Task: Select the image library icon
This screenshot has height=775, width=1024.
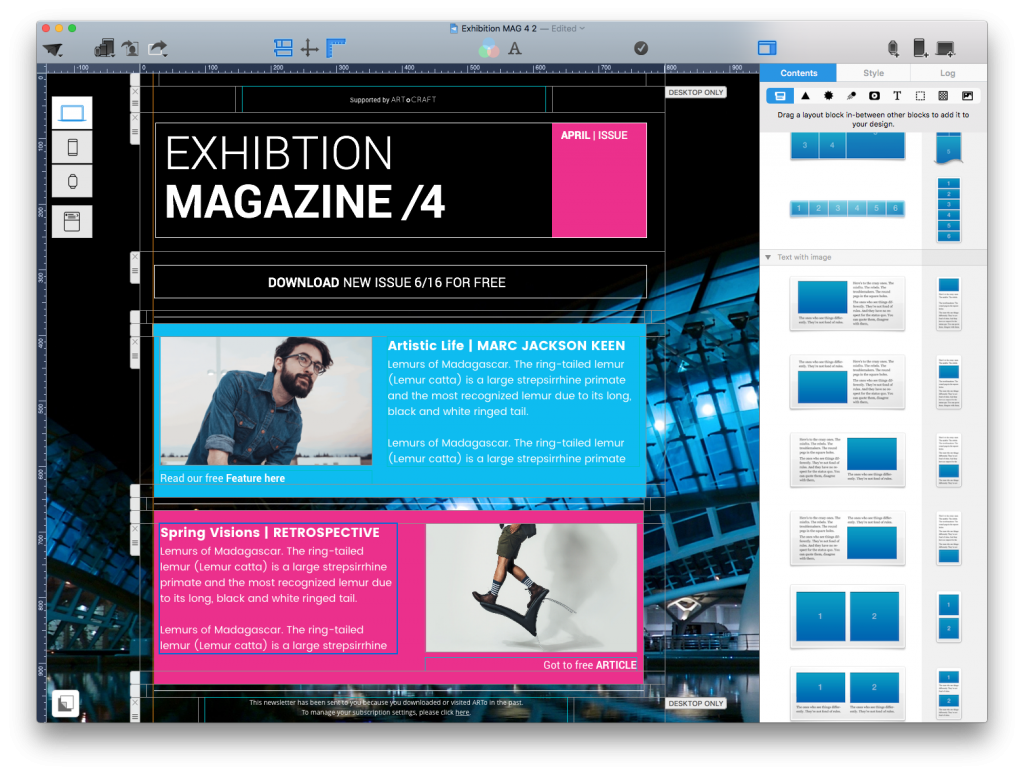Action: (x=967, y=96)
